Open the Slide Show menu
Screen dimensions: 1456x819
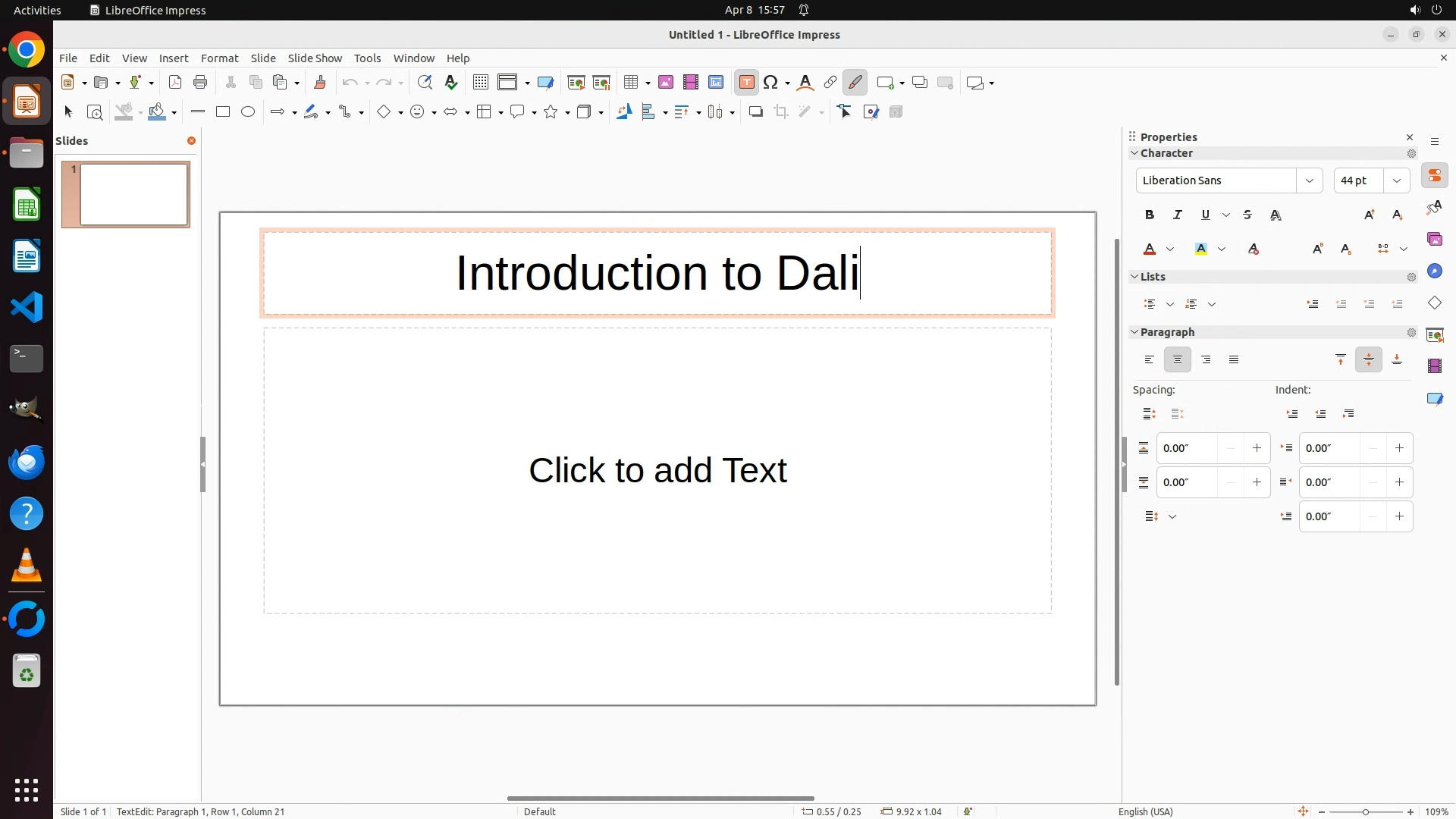click(315, 58)
